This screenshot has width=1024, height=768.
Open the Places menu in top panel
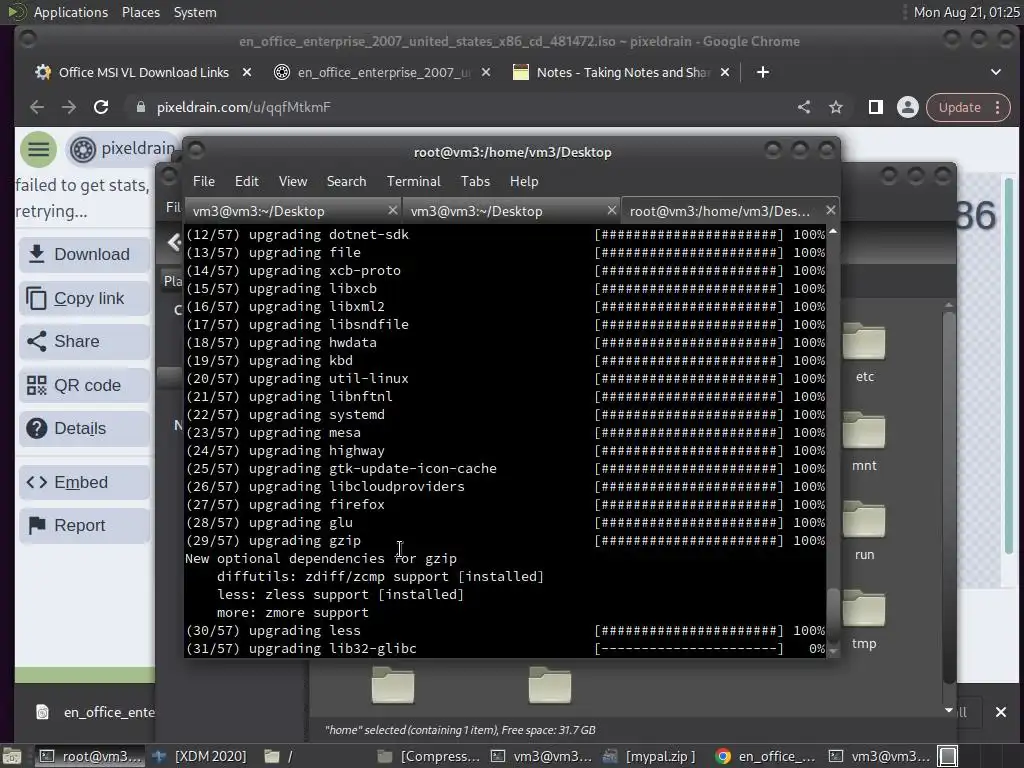click(x=140, y=12)
